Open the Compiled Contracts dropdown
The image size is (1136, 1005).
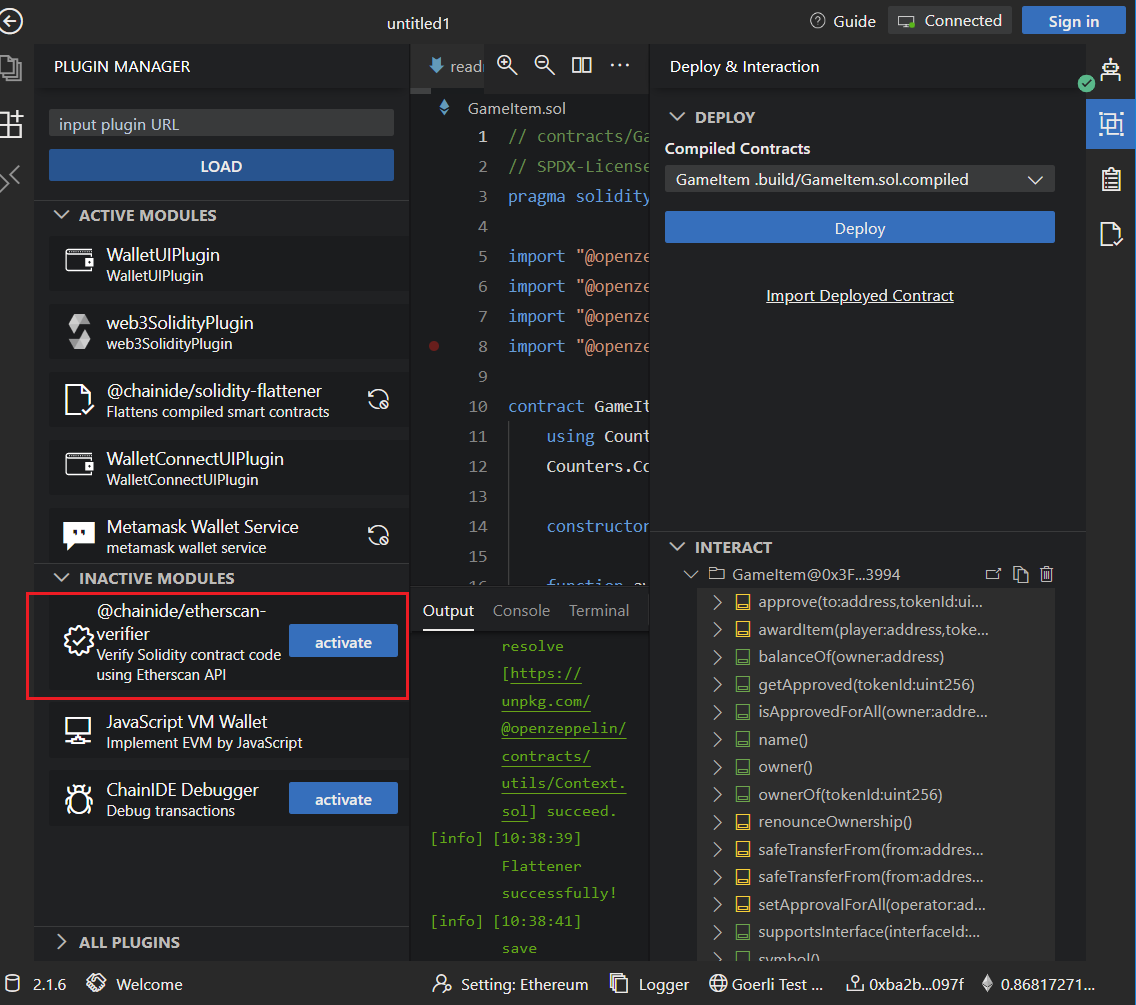[x=859, y=180]
